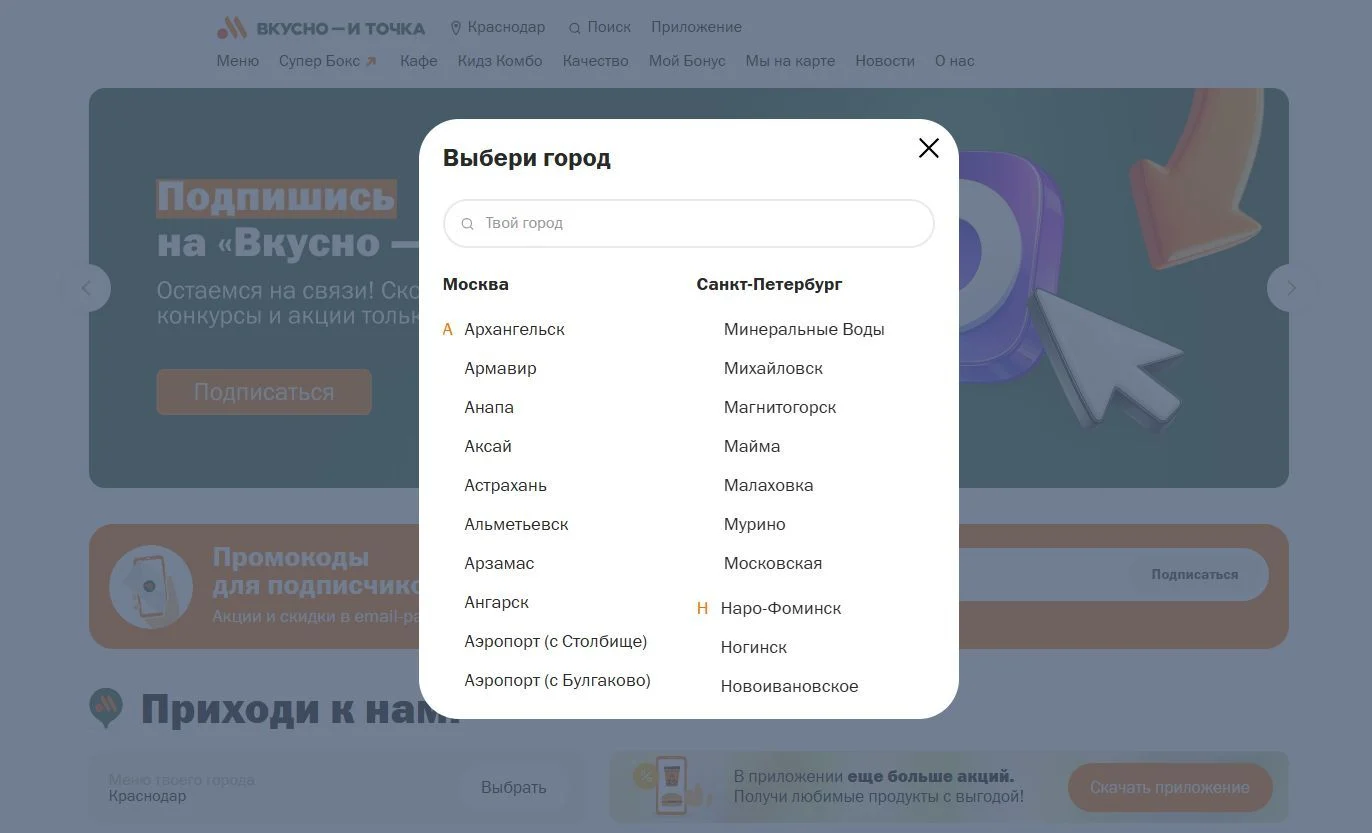Select Аэропорт (с Столбище)

tap(555, 641)
